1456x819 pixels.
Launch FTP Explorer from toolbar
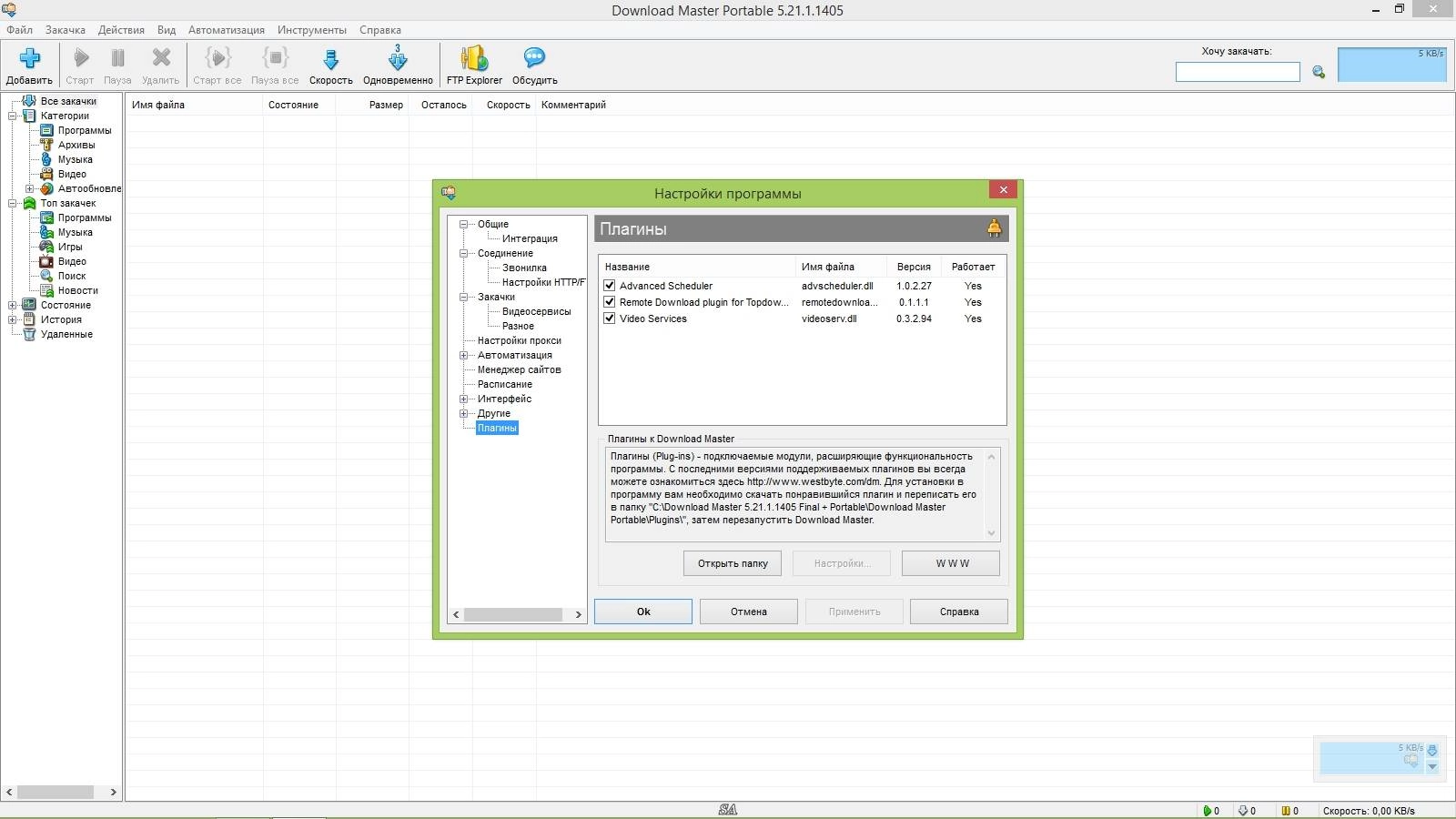tap(474, 58)
